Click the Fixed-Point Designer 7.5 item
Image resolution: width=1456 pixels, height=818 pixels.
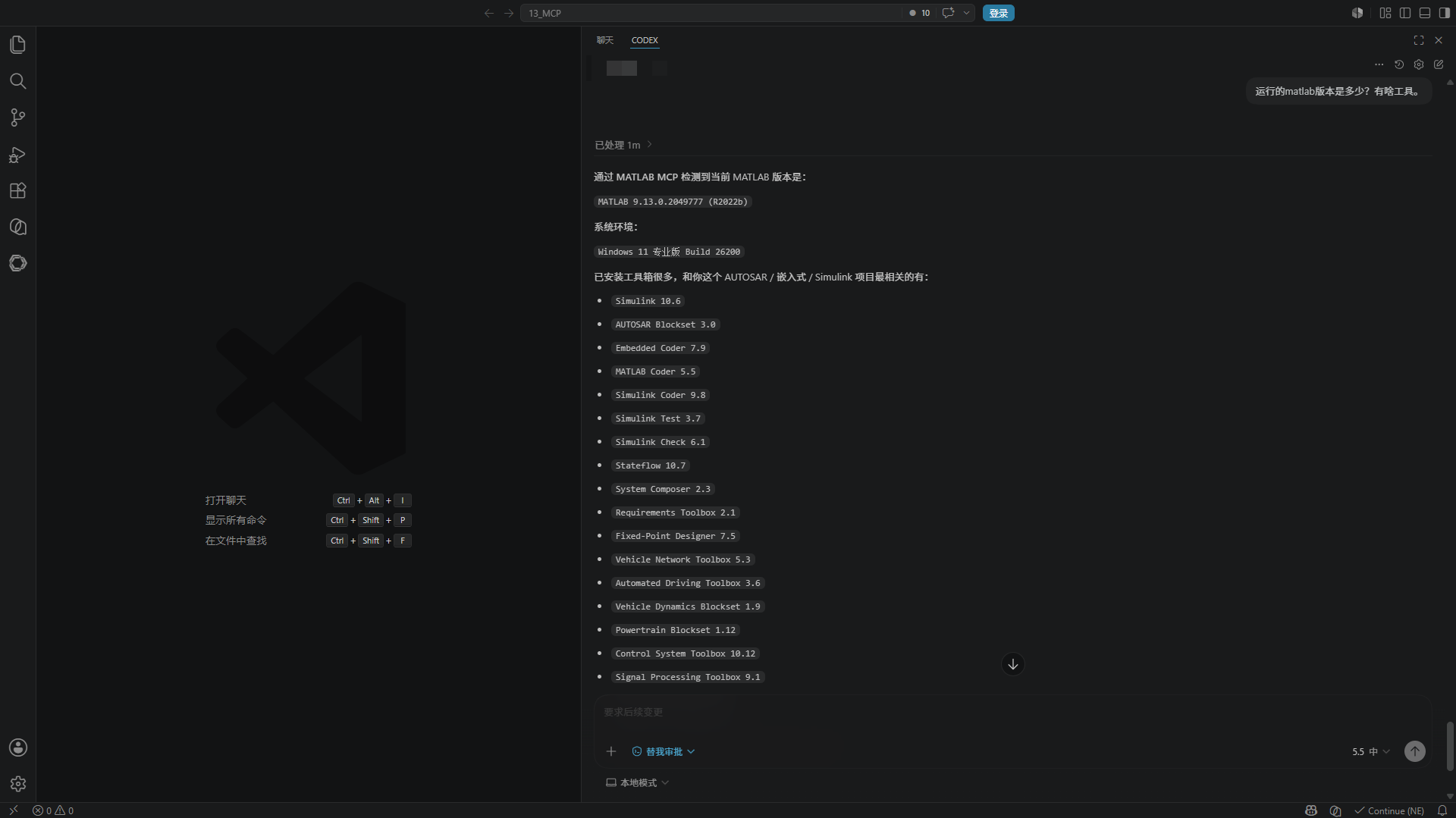click(x=675, y=536)
